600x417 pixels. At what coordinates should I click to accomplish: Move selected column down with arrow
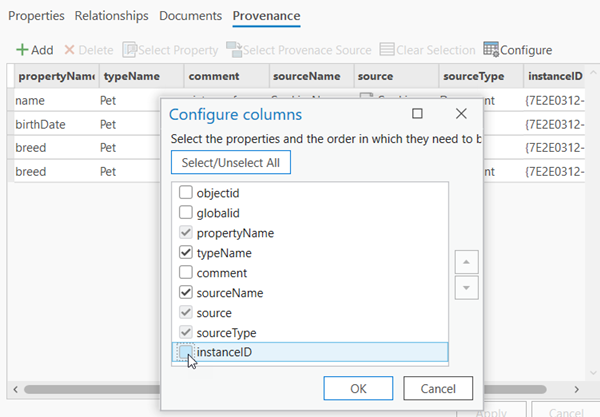coord(466,287)
